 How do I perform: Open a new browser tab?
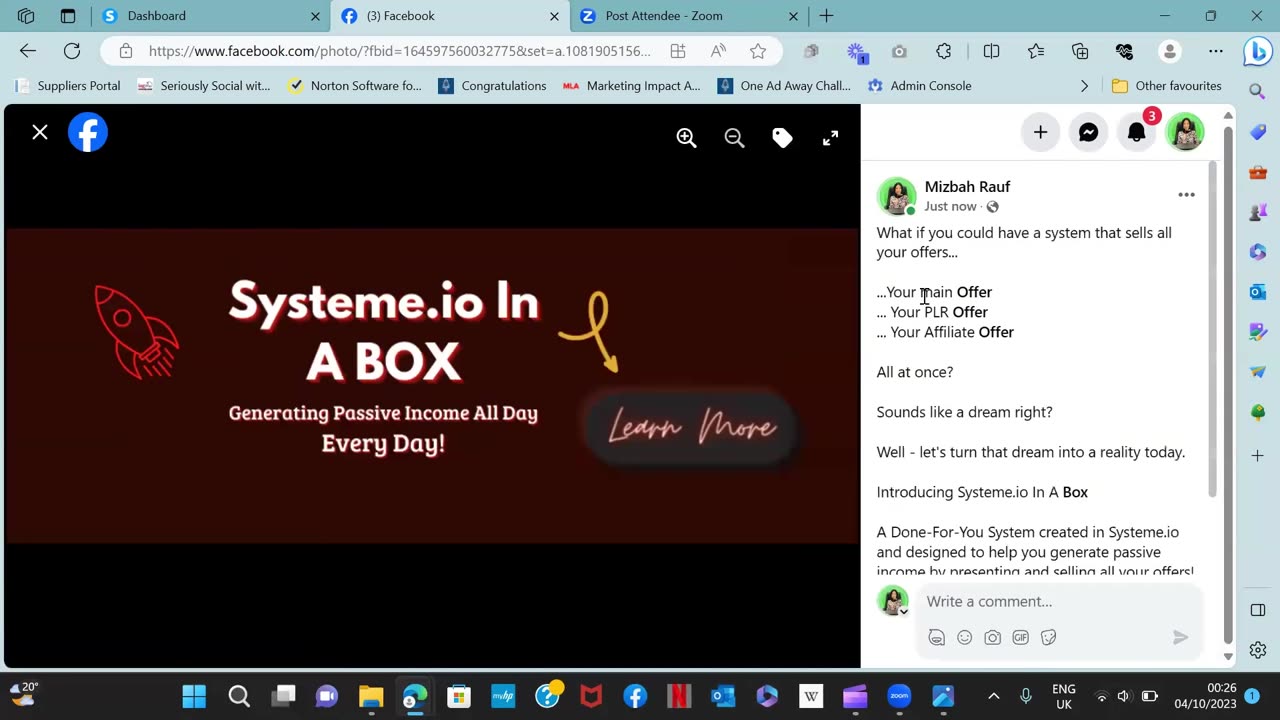826,16
